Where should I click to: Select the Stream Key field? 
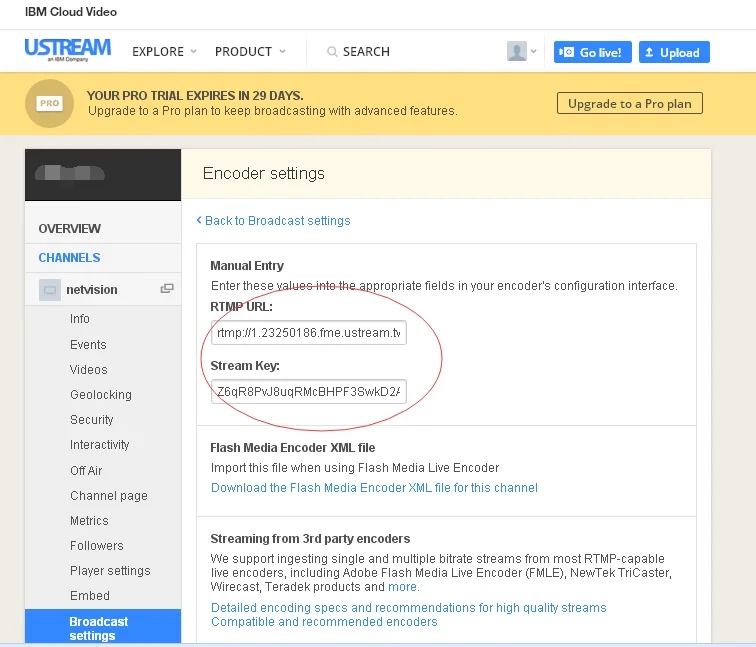click(x=309, y=391)
